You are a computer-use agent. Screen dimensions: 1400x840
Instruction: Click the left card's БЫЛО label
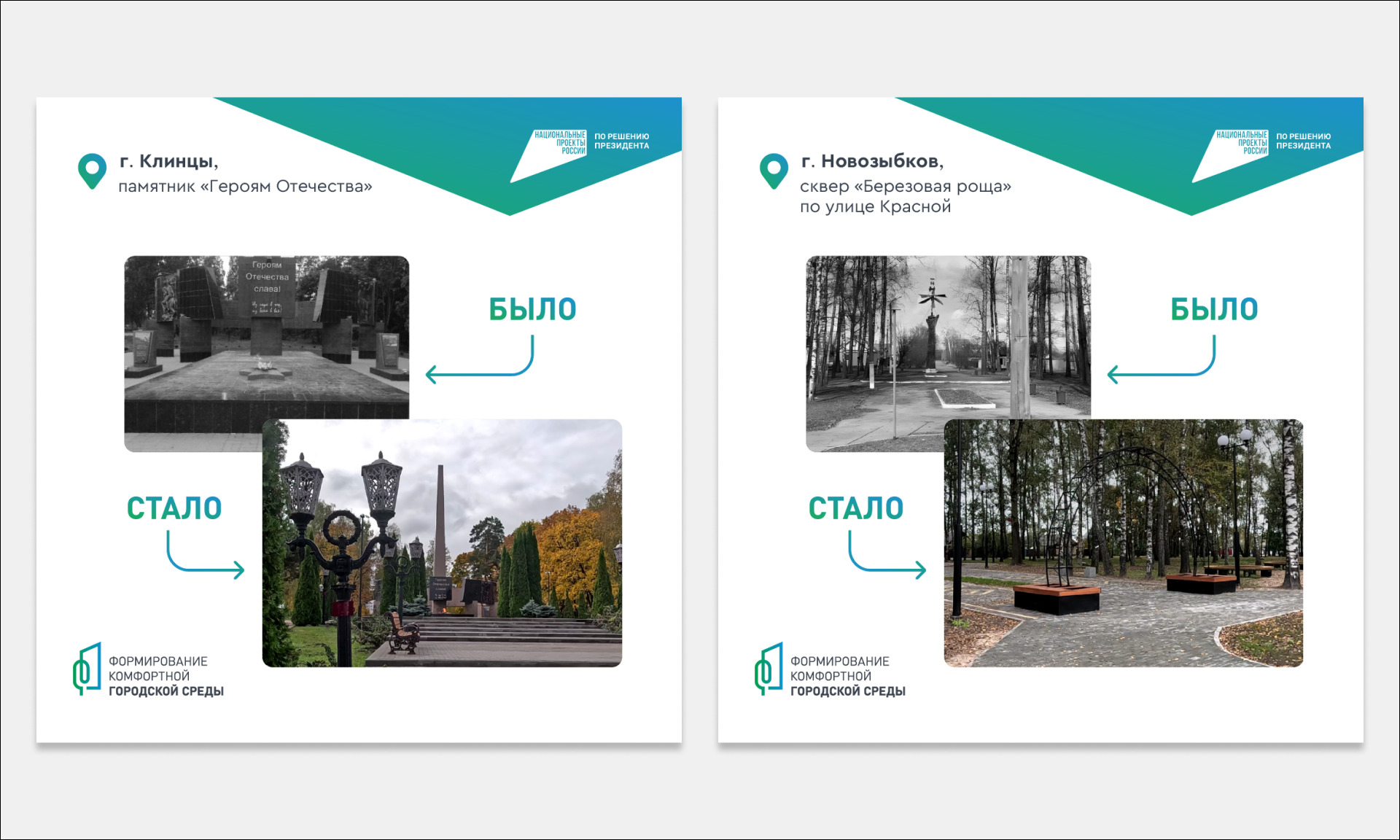[x=532, y=309]
